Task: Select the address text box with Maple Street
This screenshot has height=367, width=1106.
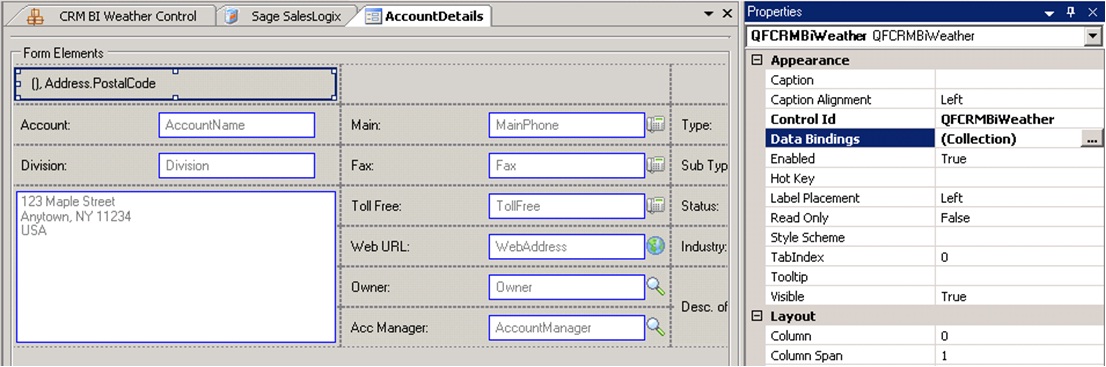Action: 176,267
